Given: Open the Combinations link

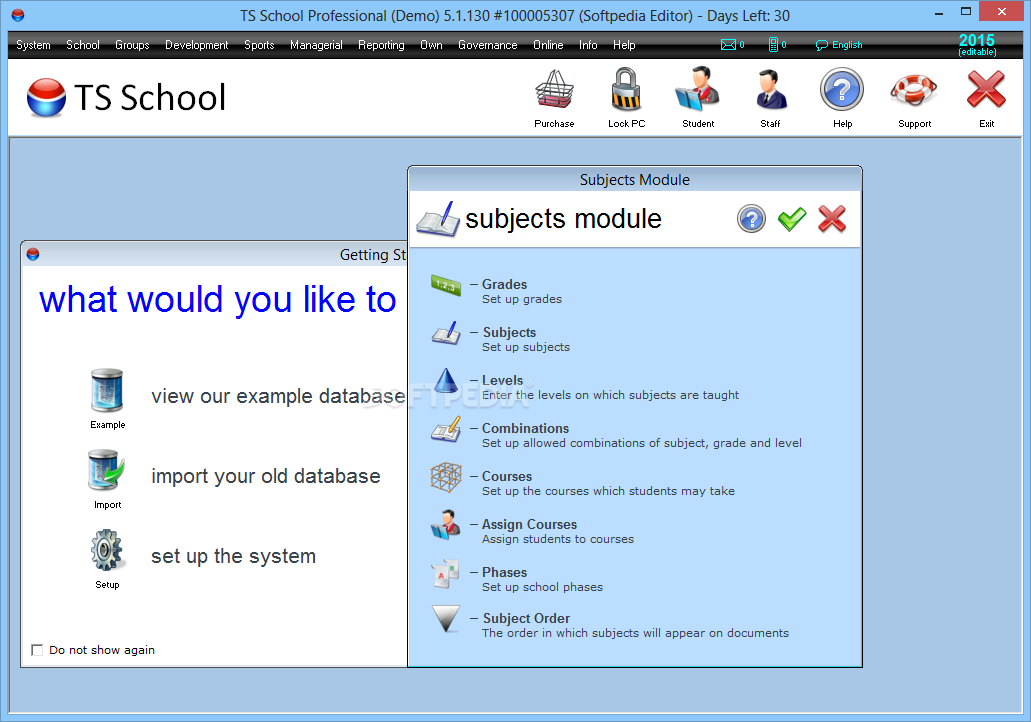Looking at the screenshot, I should point(525,428).
